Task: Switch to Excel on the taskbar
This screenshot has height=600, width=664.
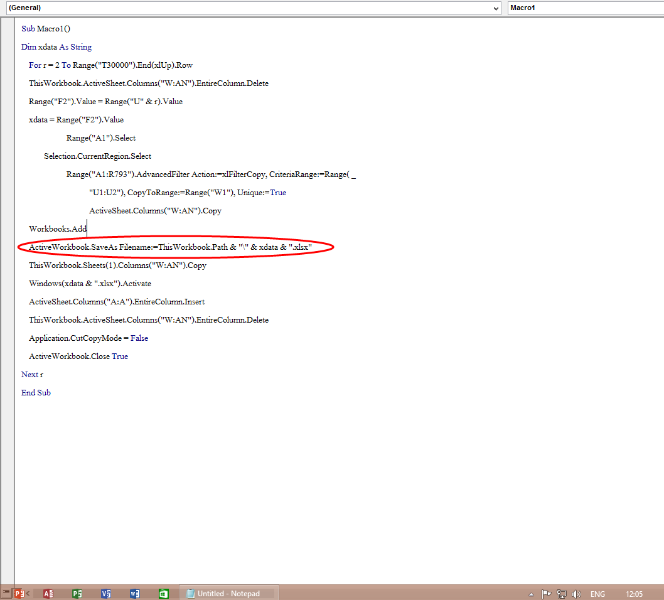Action: [x=164, y=593]
